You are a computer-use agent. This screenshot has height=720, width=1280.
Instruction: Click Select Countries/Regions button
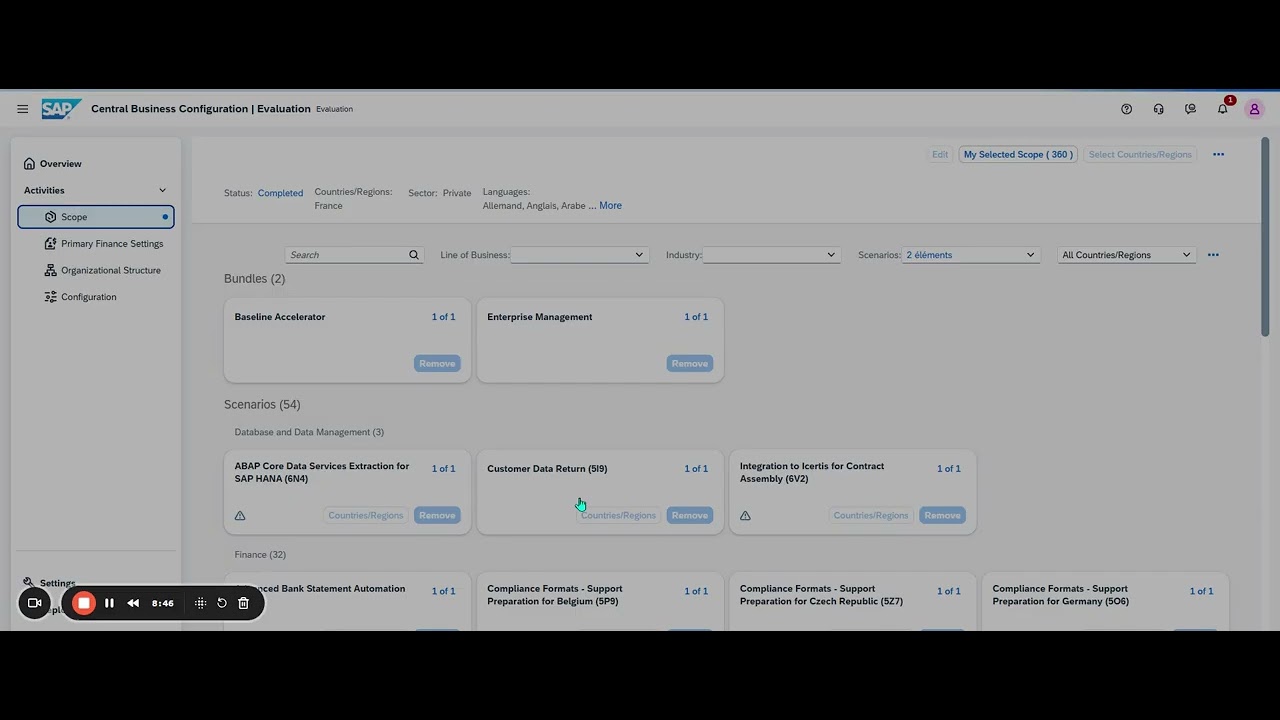click(x=1140, y=155)
